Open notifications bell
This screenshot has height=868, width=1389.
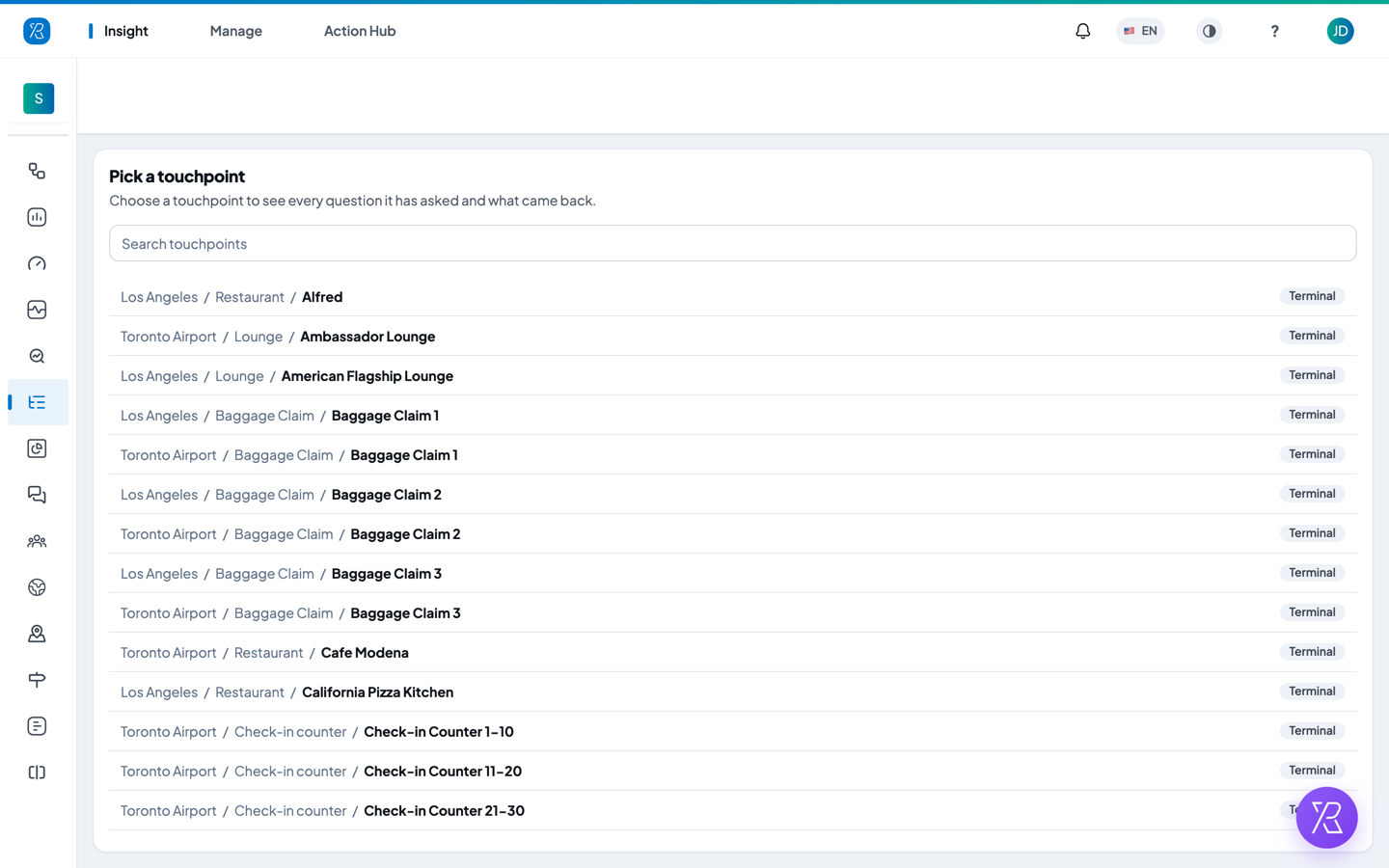pyautogui.click(x=1083, y=31)
